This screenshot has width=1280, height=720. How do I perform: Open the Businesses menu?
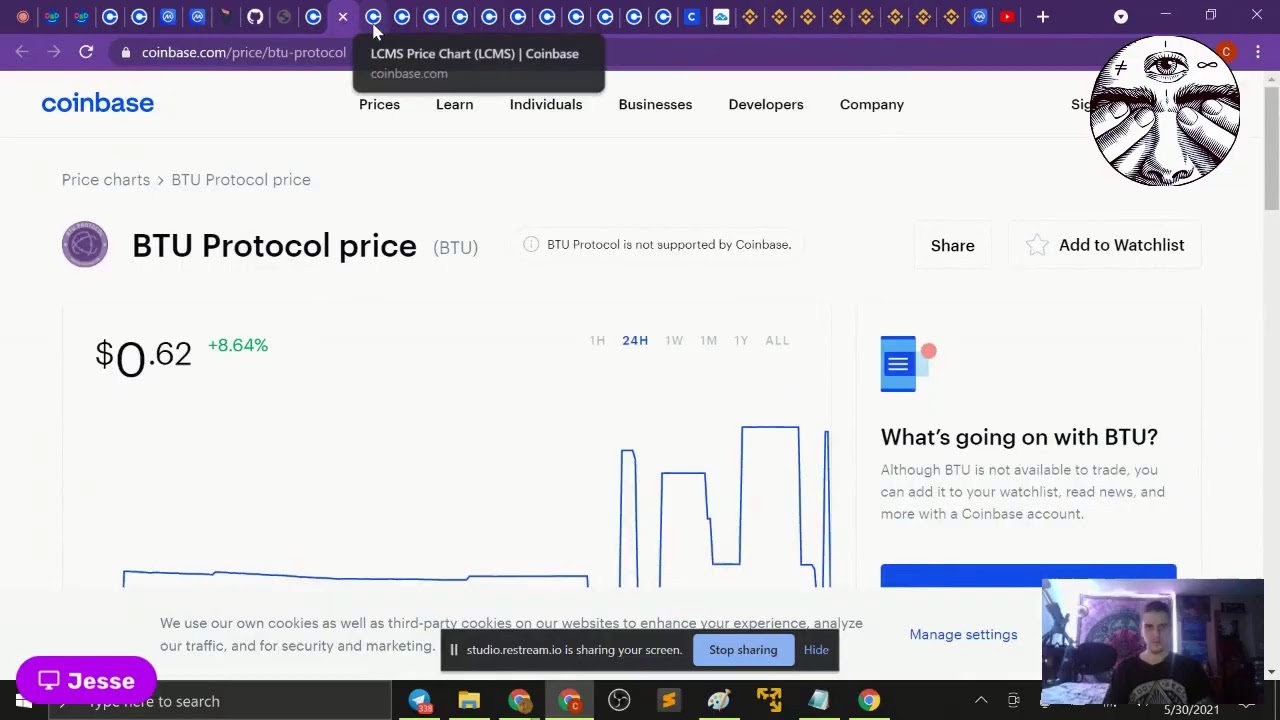[x=655, y=104]
